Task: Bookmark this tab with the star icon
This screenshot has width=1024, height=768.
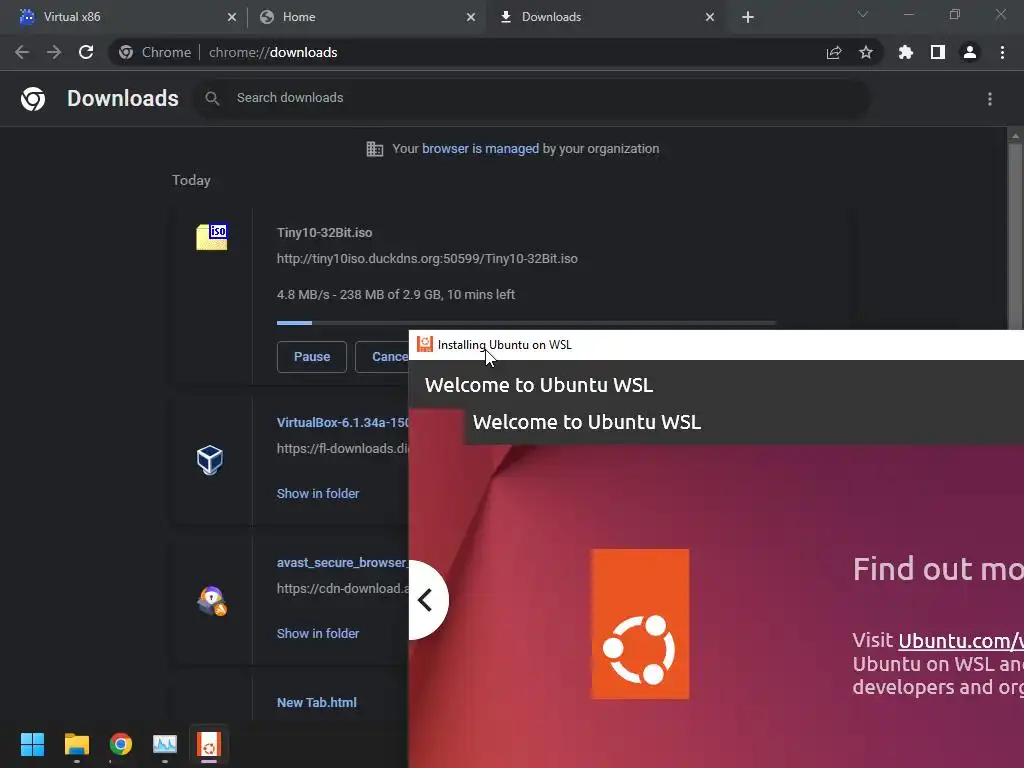Action: (866, 52)
